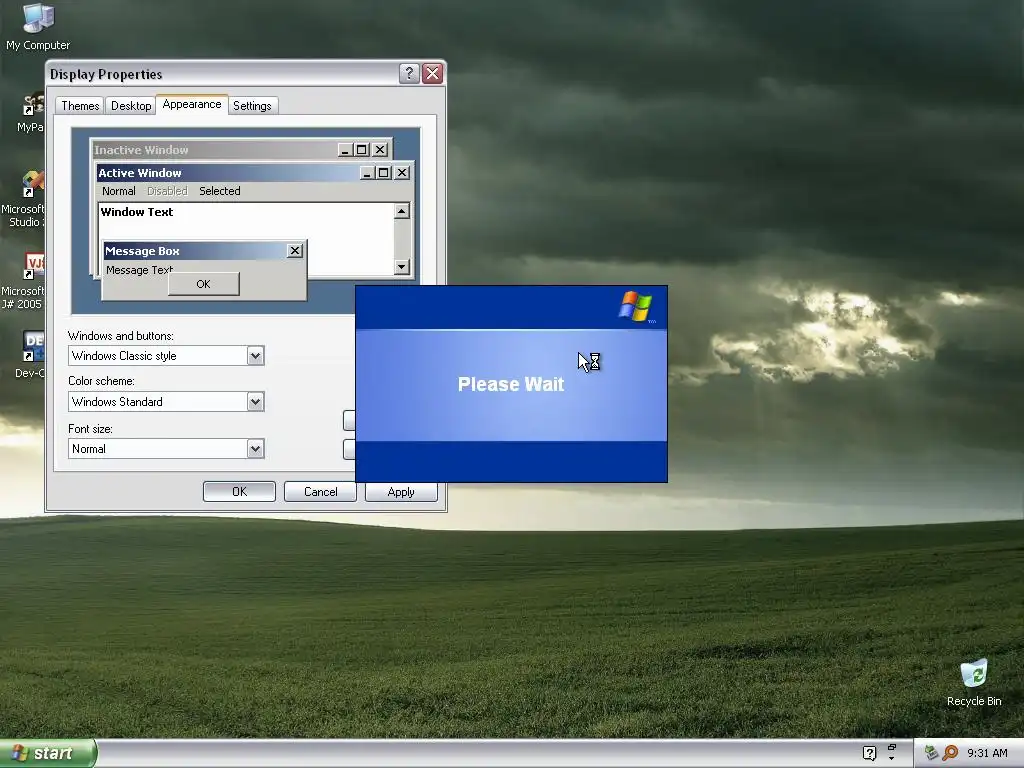1024x768 pixels.
Task: Click the 9:31 AM clock
Action: click(987, 754)
